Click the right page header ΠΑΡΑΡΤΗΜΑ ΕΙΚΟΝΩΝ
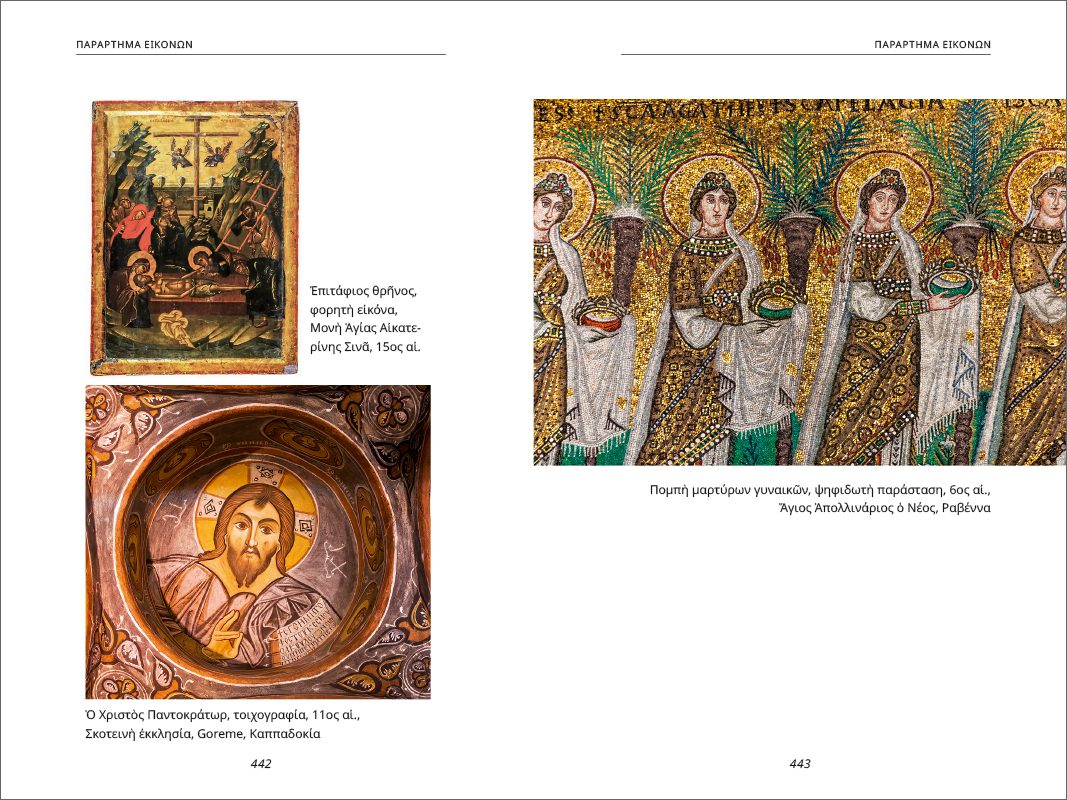Image resolution: width=1067 pixels, height=800 pixels. coord(931,45)
